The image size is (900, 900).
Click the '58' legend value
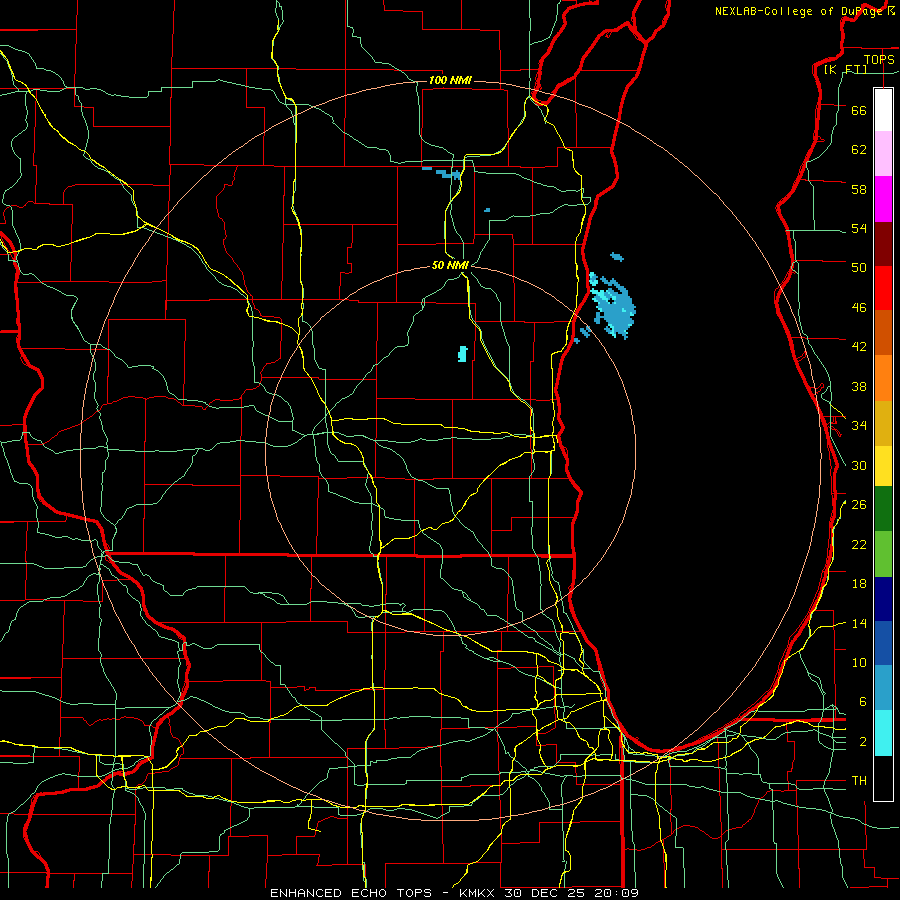tap(859, 189)
